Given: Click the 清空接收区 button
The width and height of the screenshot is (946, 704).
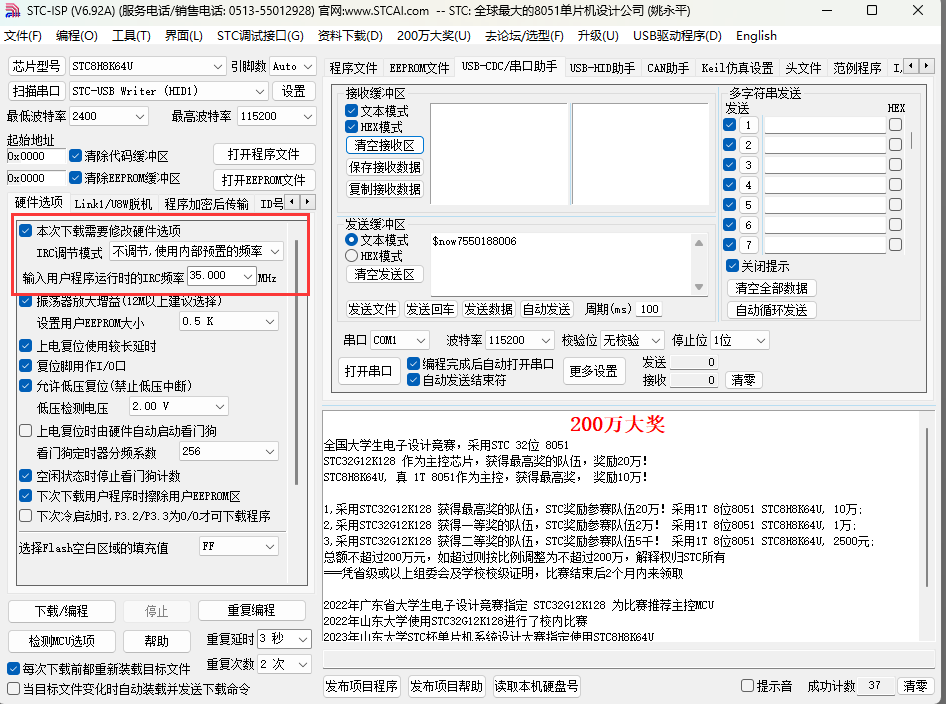Looking at the screenshot, I should click(x=384, y=145).
